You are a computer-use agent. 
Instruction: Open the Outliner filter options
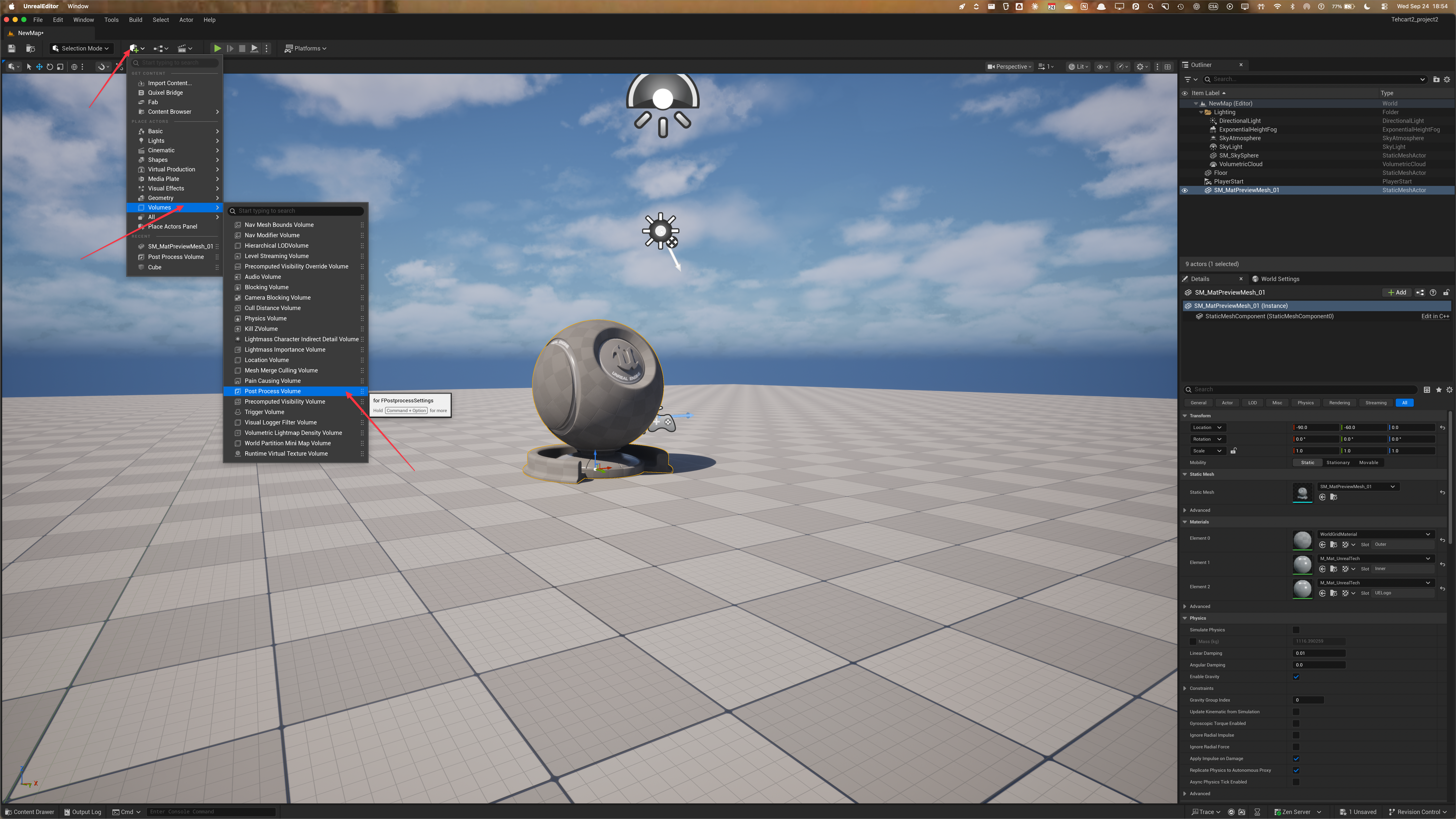1191,80
